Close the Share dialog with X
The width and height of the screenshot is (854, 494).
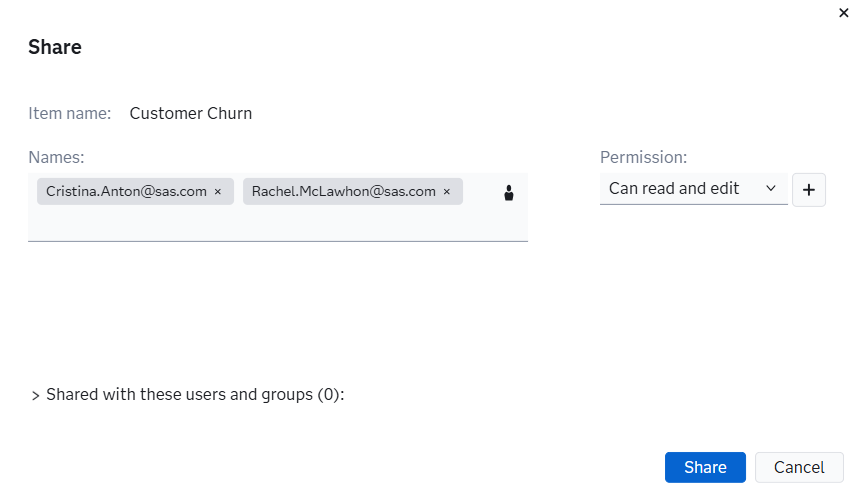844,13
